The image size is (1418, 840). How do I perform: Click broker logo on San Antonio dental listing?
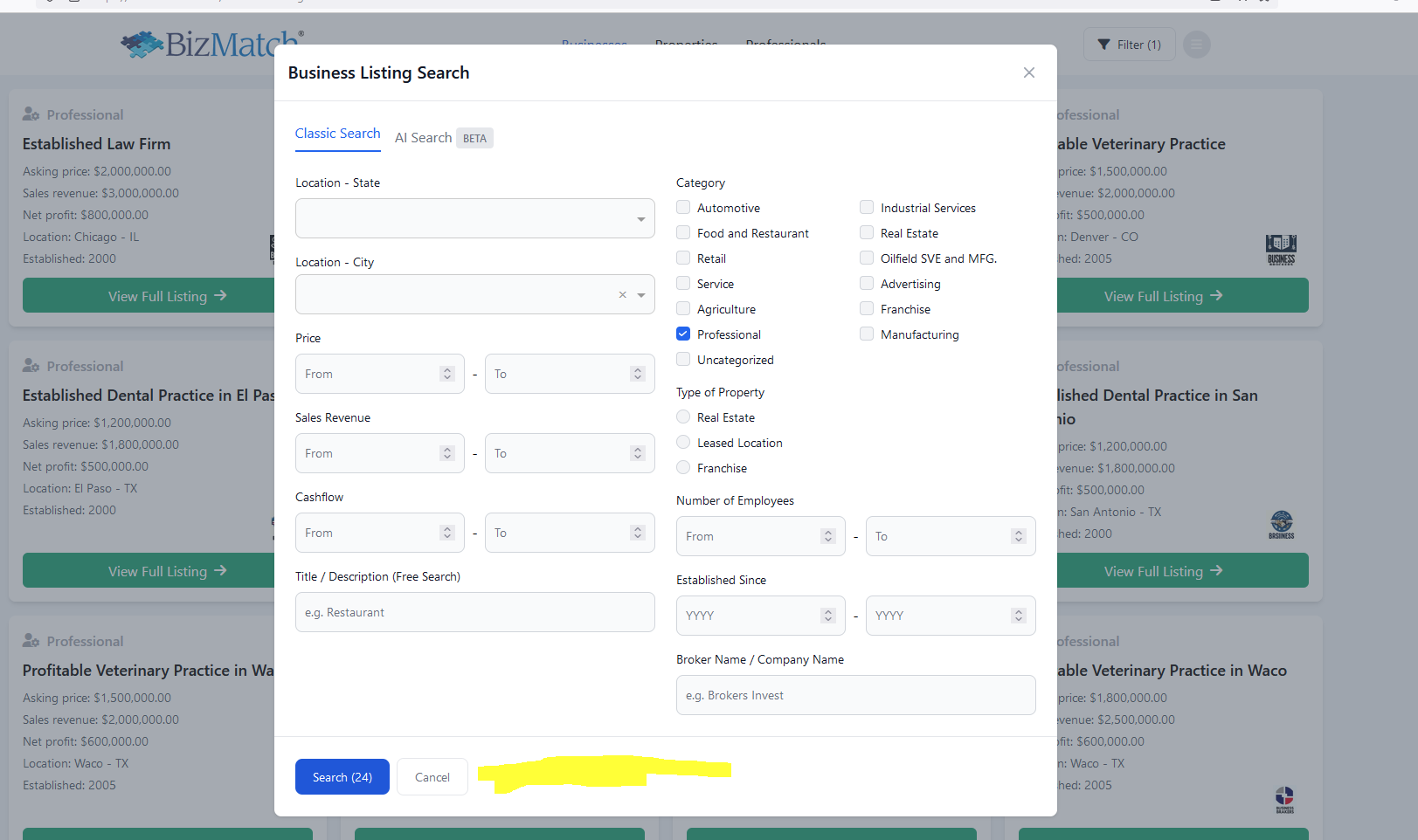pyautogui.click(x=1281, y=525)
